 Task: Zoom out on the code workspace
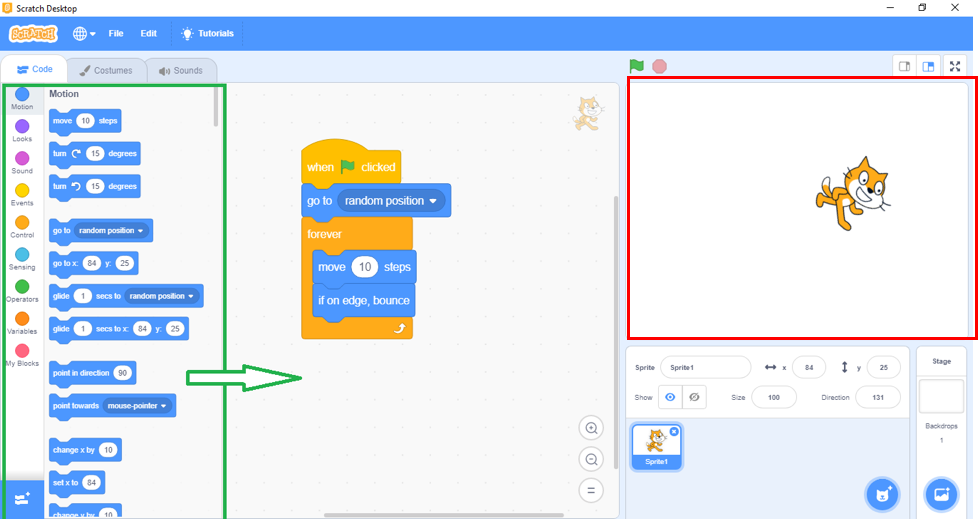click(591, 459)
